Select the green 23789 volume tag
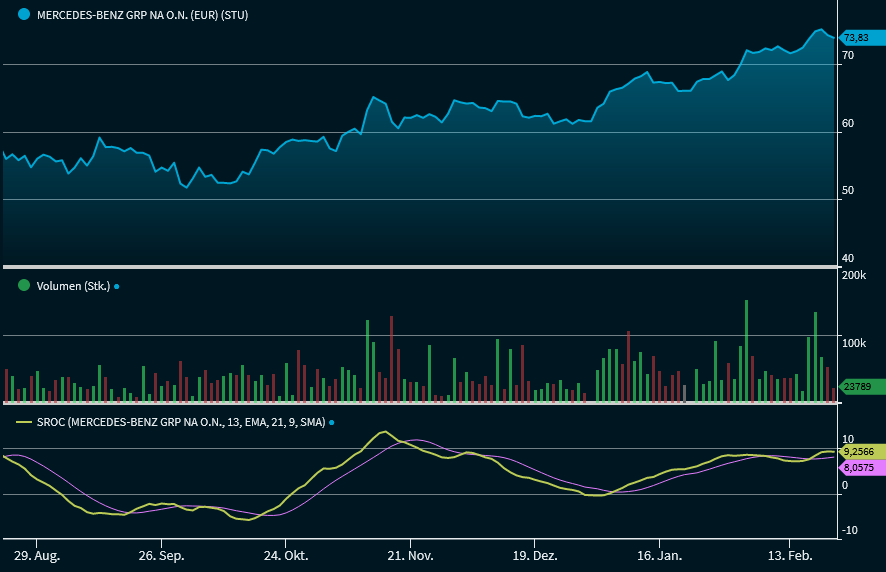886x572 pixels. pyautogui.click(x=857, y=387)
